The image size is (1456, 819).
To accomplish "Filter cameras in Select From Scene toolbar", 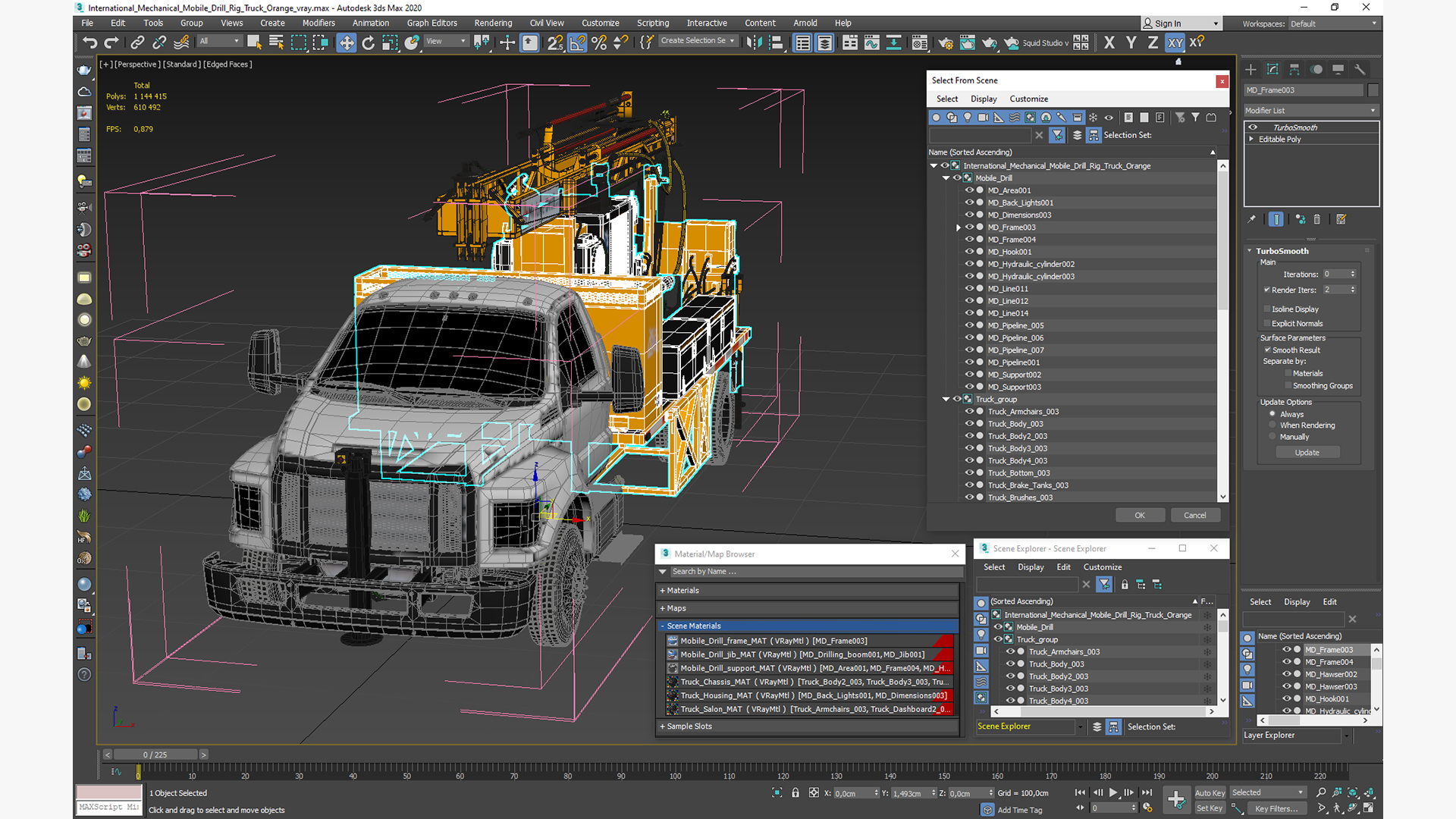I will pos(984,118).
